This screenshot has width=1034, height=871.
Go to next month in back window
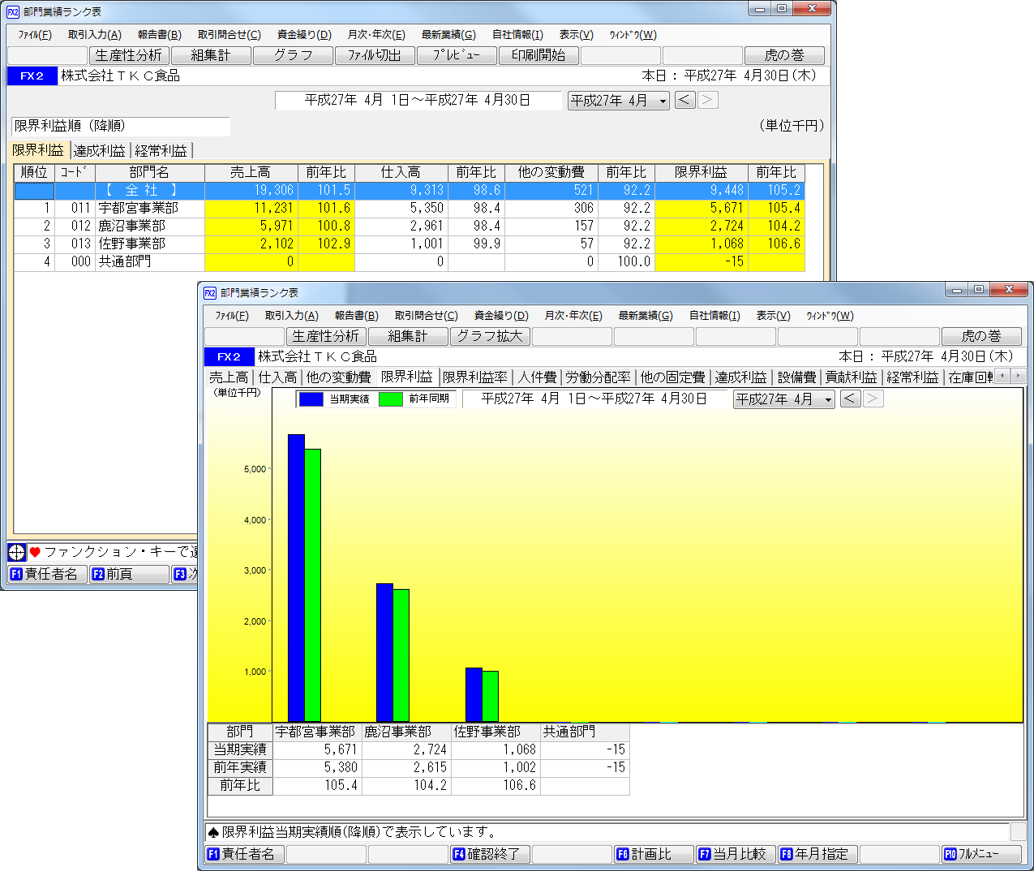708,100
